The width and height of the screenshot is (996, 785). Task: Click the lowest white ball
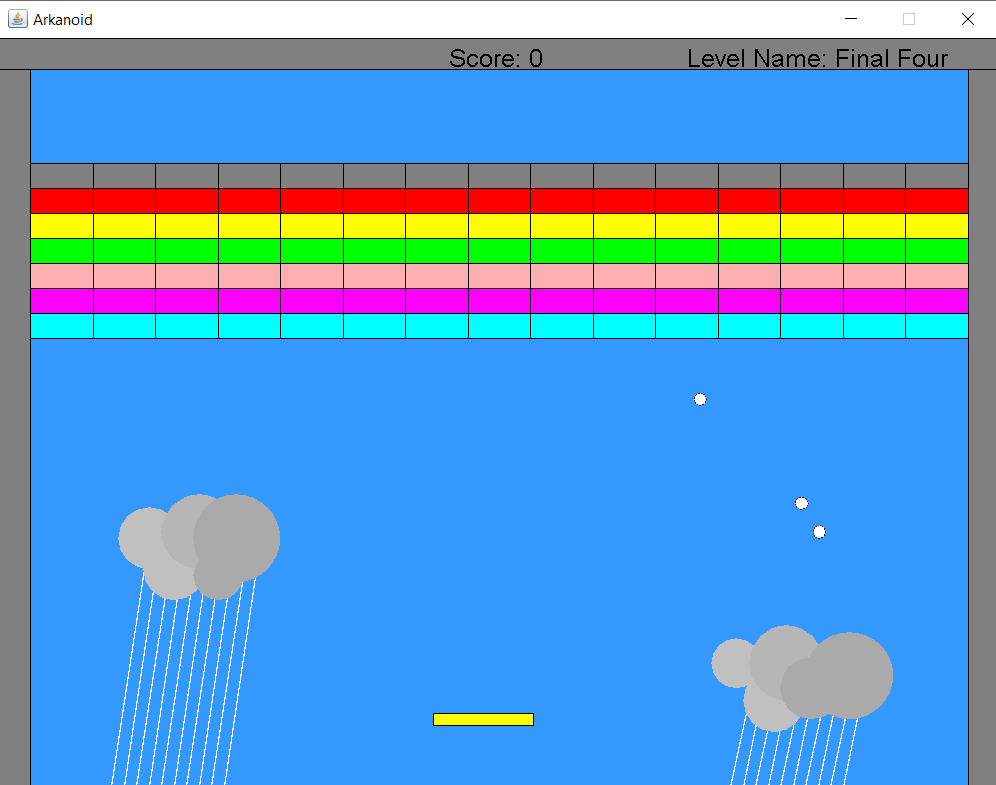point(819,531)
